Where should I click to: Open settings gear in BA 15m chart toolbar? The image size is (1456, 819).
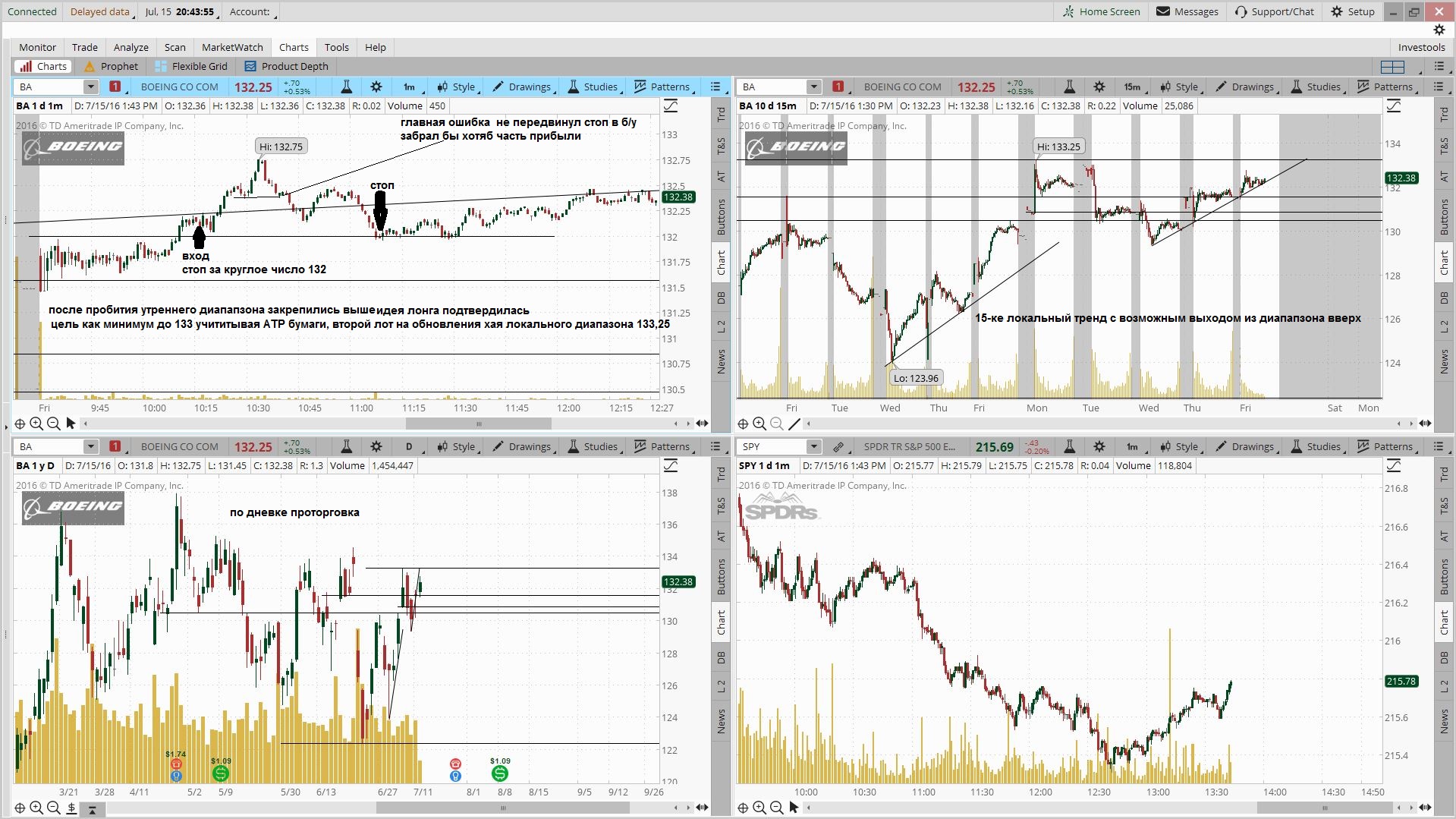pos(1099,87)
